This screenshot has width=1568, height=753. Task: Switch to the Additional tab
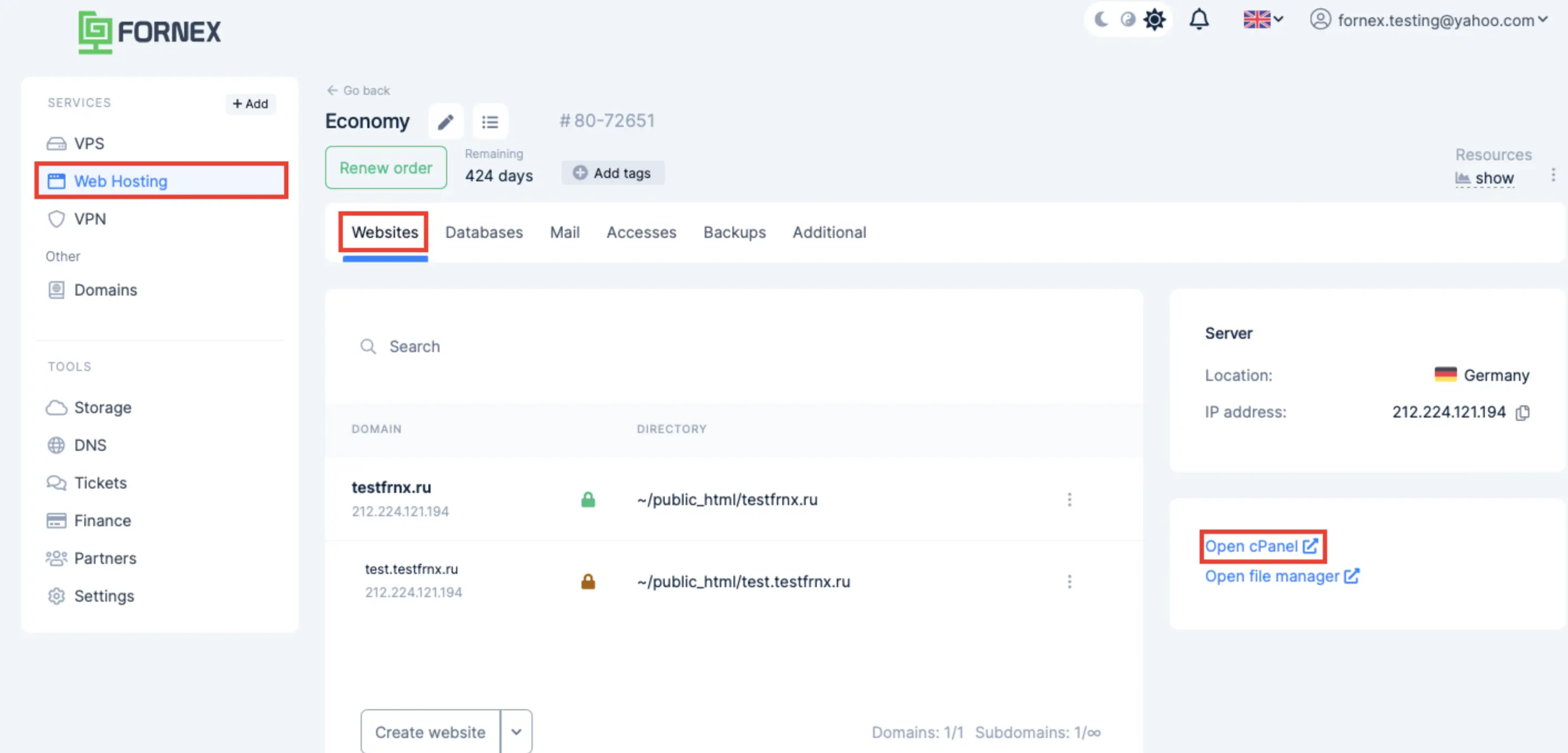(x=829, y=232)
